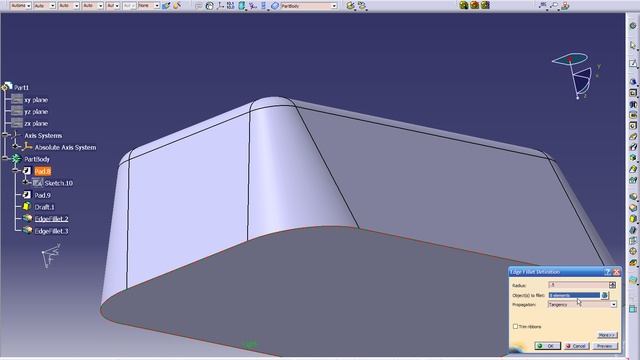Click the Axis System icon in top toolbar

(x=220, y=5)
